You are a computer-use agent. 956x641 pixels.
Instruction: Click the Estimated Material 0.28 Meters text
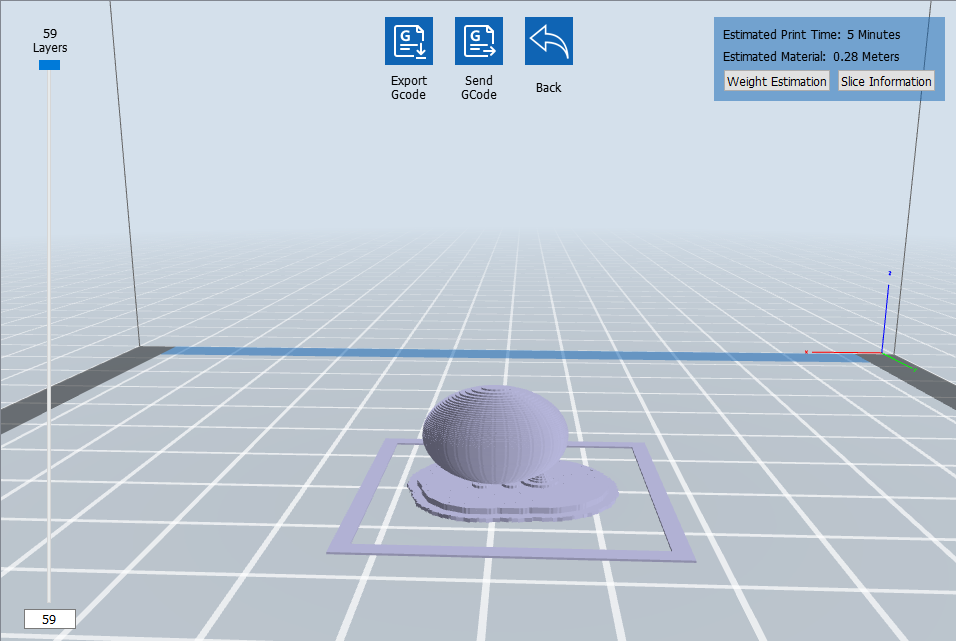(811, 57)
